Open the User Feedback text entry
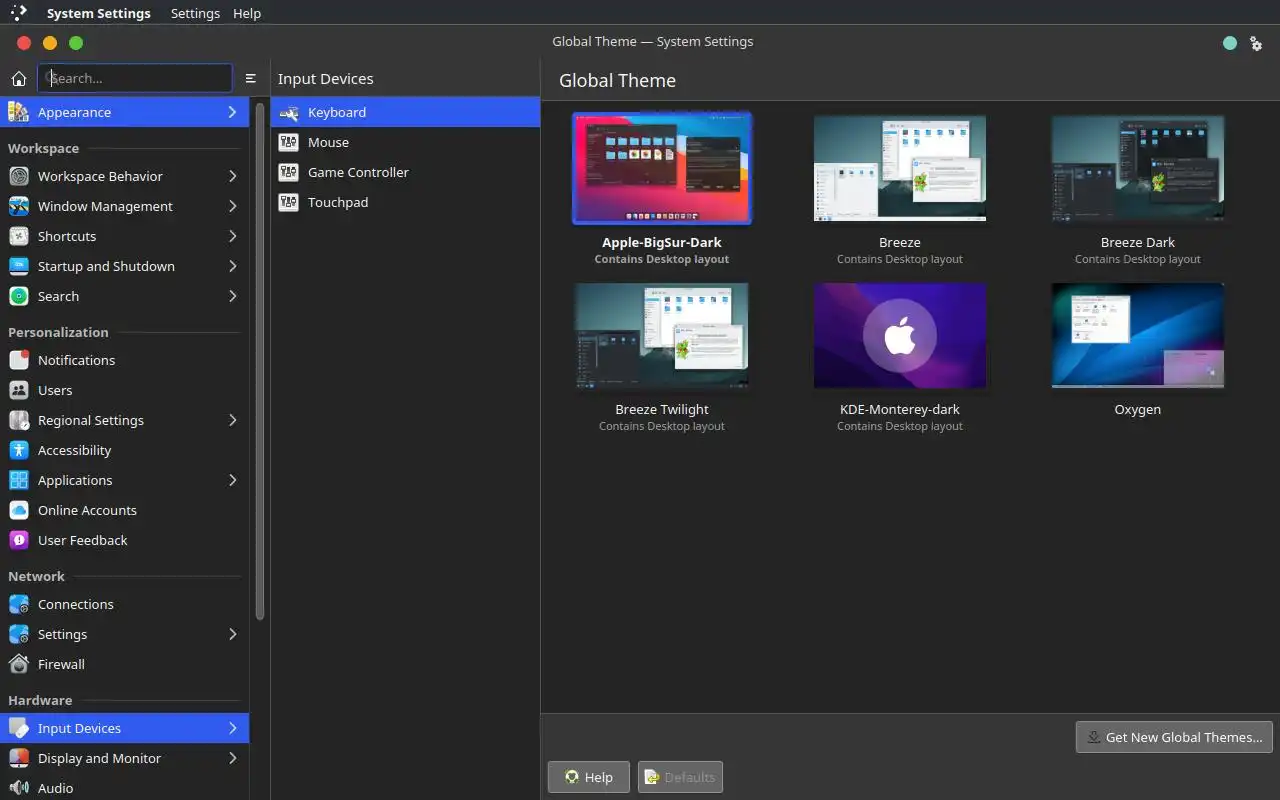 tap(83, 540)
